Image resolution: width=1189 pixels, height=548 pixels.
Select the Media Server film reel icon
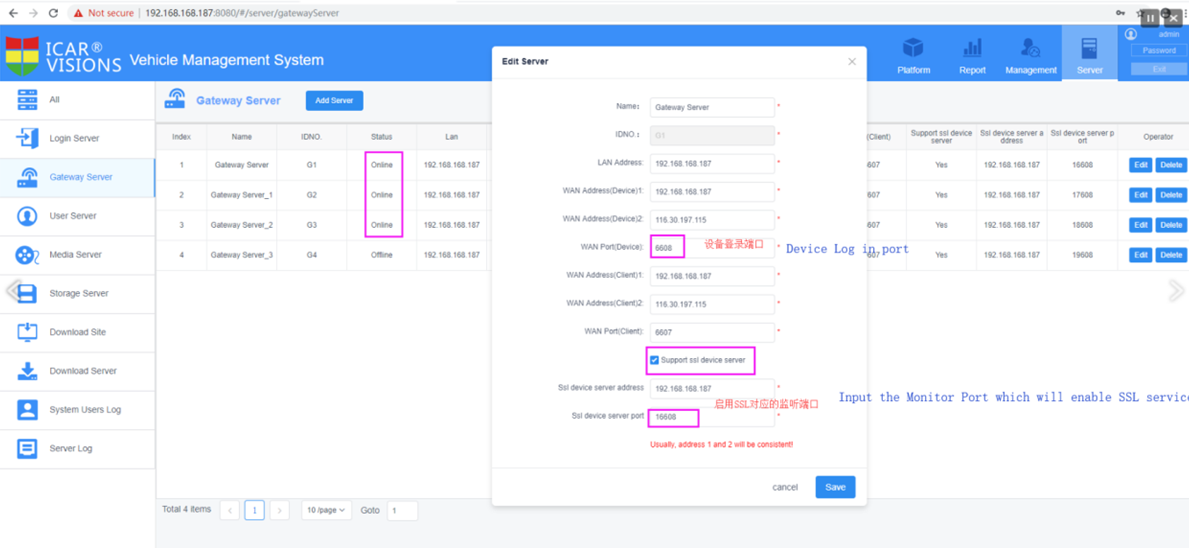pos(27,255)
